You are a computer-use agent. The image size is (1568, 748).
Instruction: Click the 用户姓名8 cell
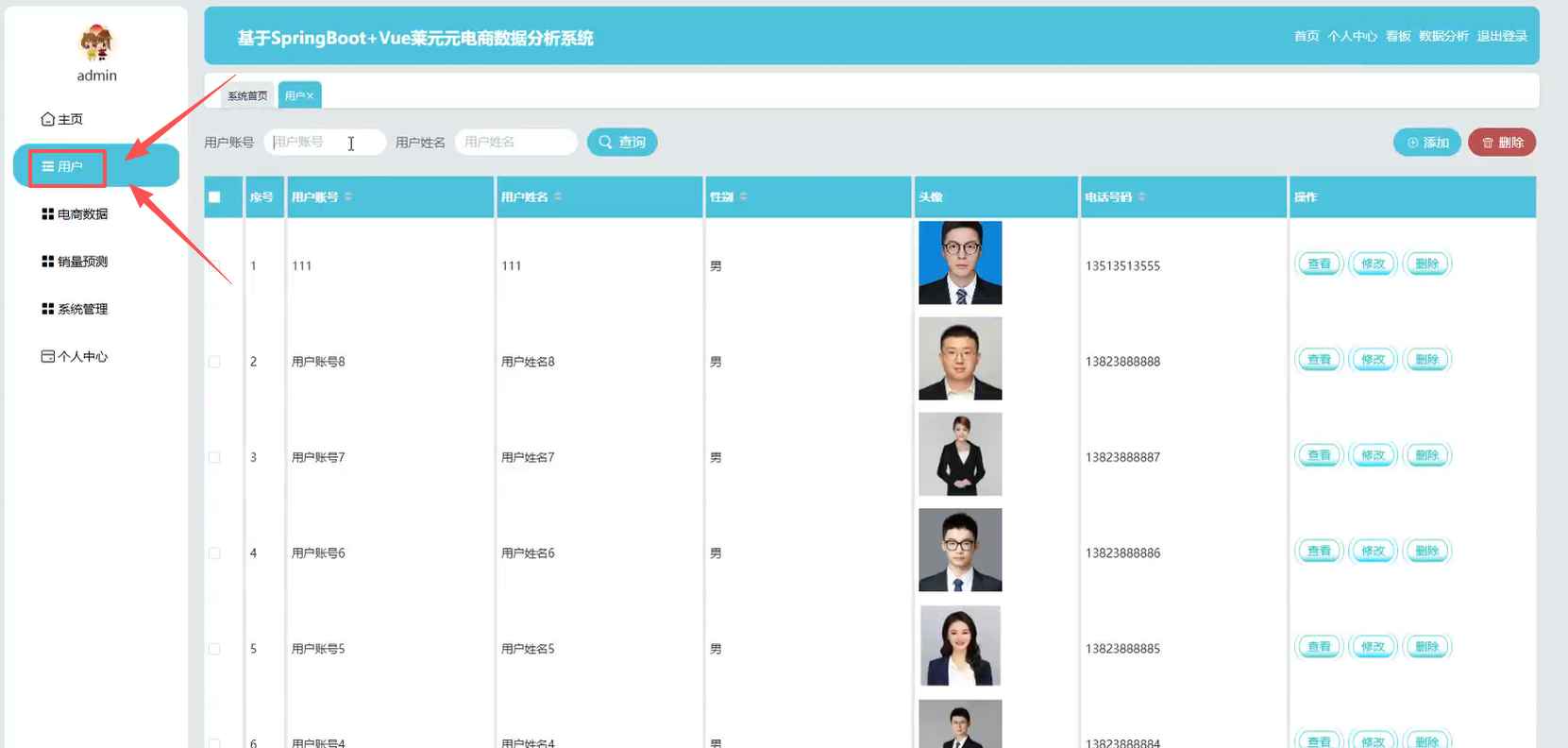point(528,362)
